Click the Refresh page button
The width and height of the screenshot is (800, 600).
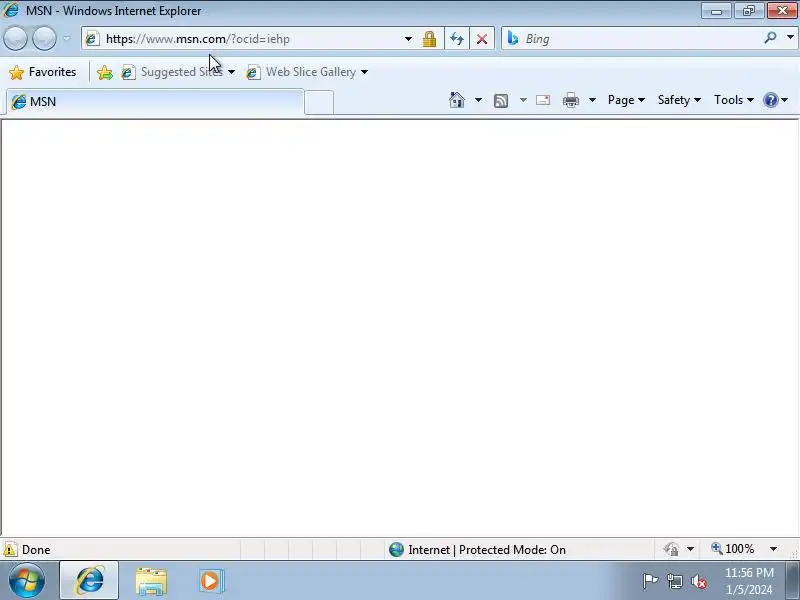[x=457, y=39]
